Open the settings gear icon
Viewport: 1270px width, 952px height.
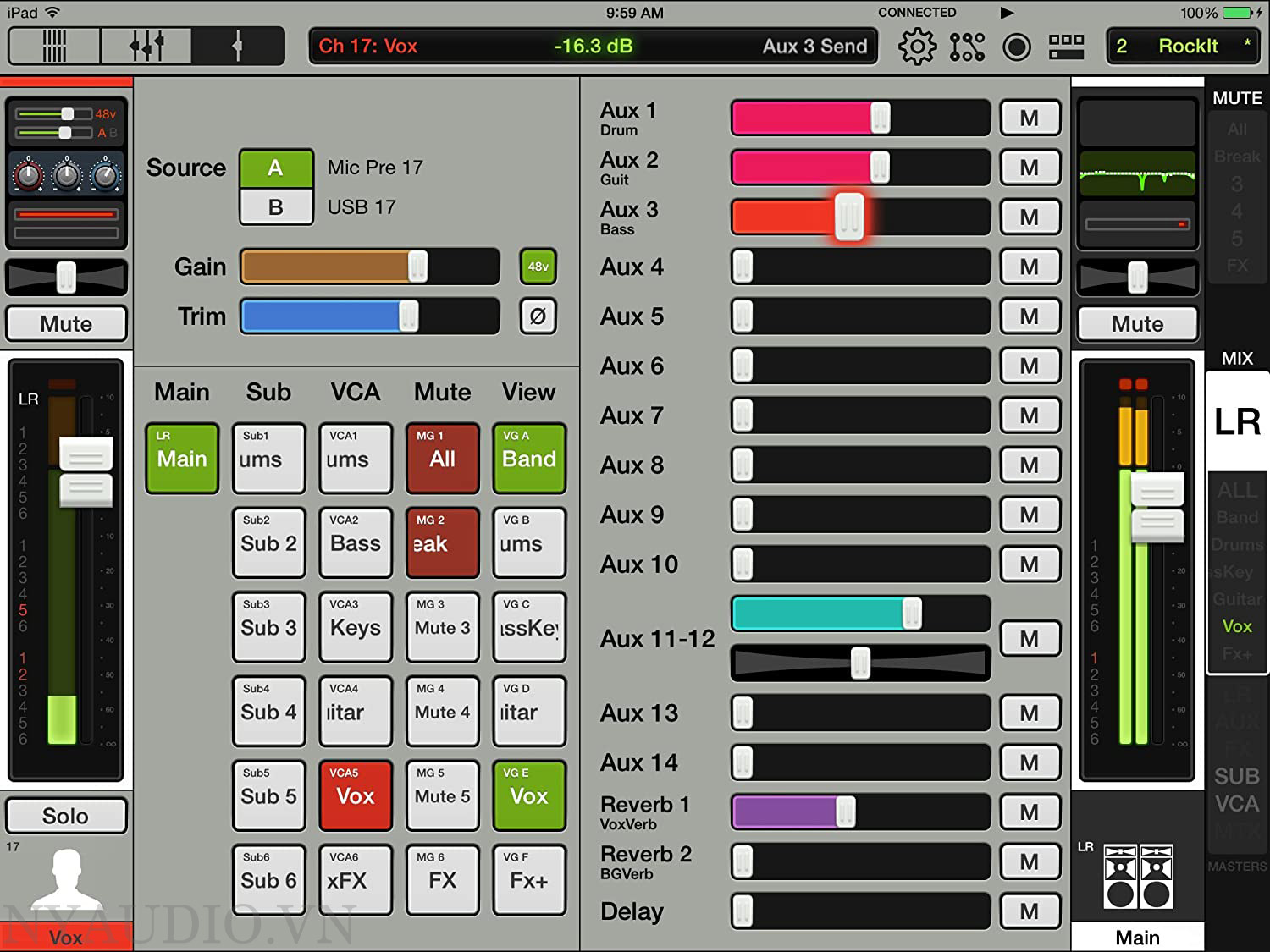tap(917, 47)
